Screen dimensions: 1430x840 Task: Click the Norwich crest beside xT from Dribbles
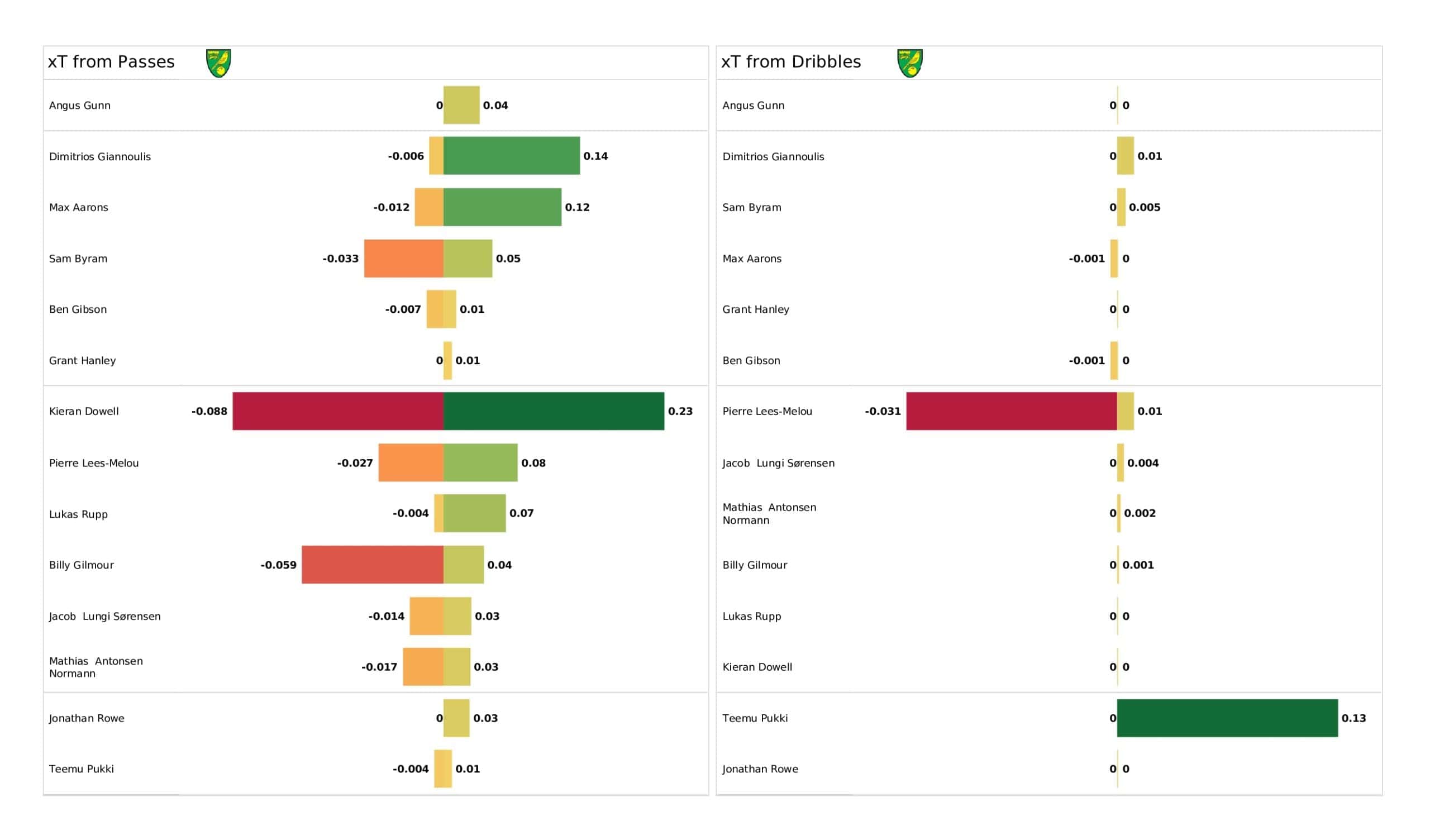pyautogui.click(x=909, y=63)
